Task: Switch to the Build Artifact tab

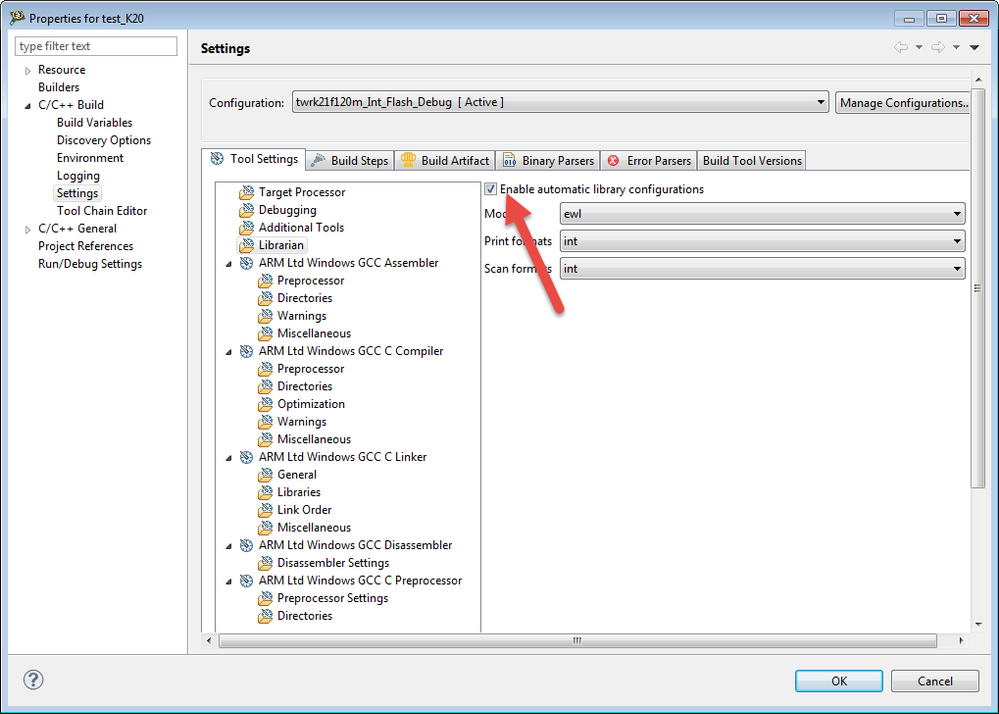Action: click(445, 161)
